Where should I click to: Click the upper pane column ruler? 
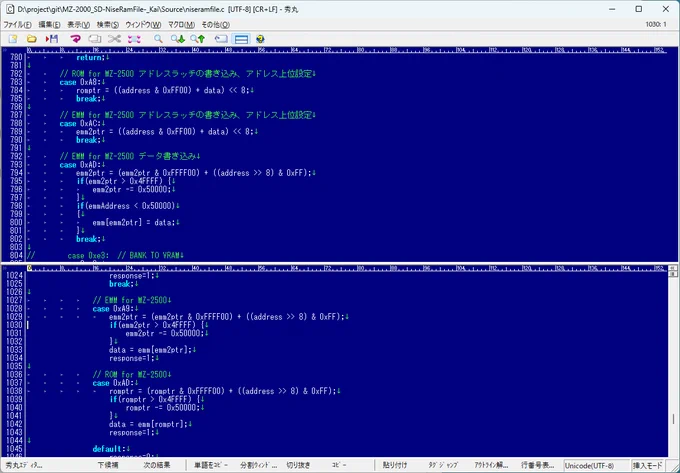click(x=347, y=50)
